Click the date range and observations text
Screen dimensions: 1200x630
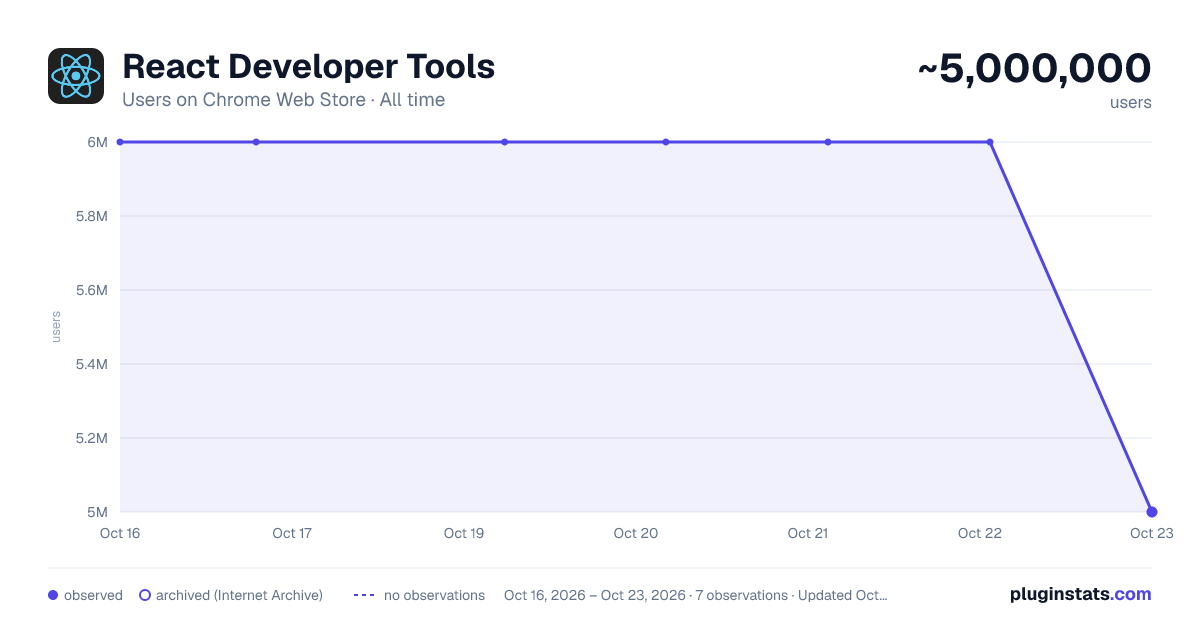pyautogui.click(x=696, y=595)
